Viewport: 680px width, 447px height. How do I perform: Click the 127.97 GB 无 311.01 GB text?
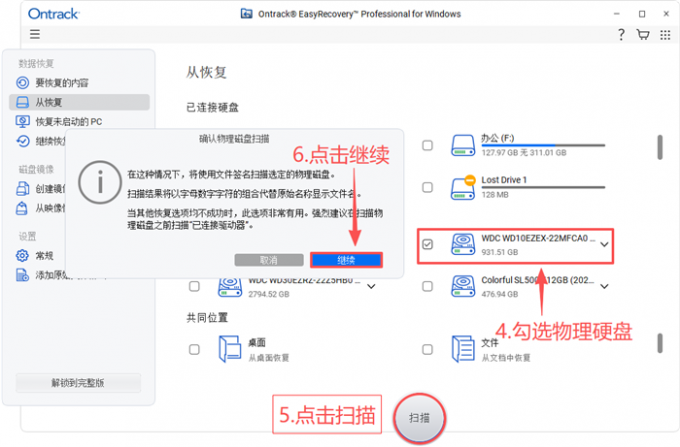point(524,153)
